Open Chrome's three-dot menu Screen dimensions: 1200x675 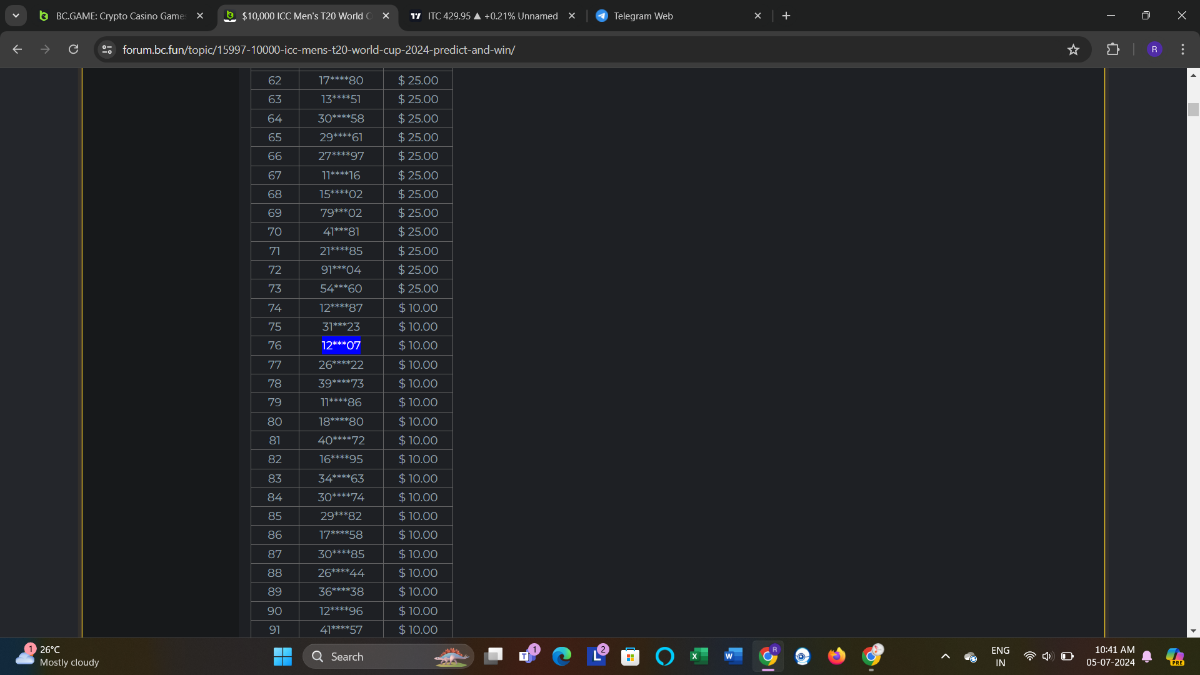click(1183, 49)
